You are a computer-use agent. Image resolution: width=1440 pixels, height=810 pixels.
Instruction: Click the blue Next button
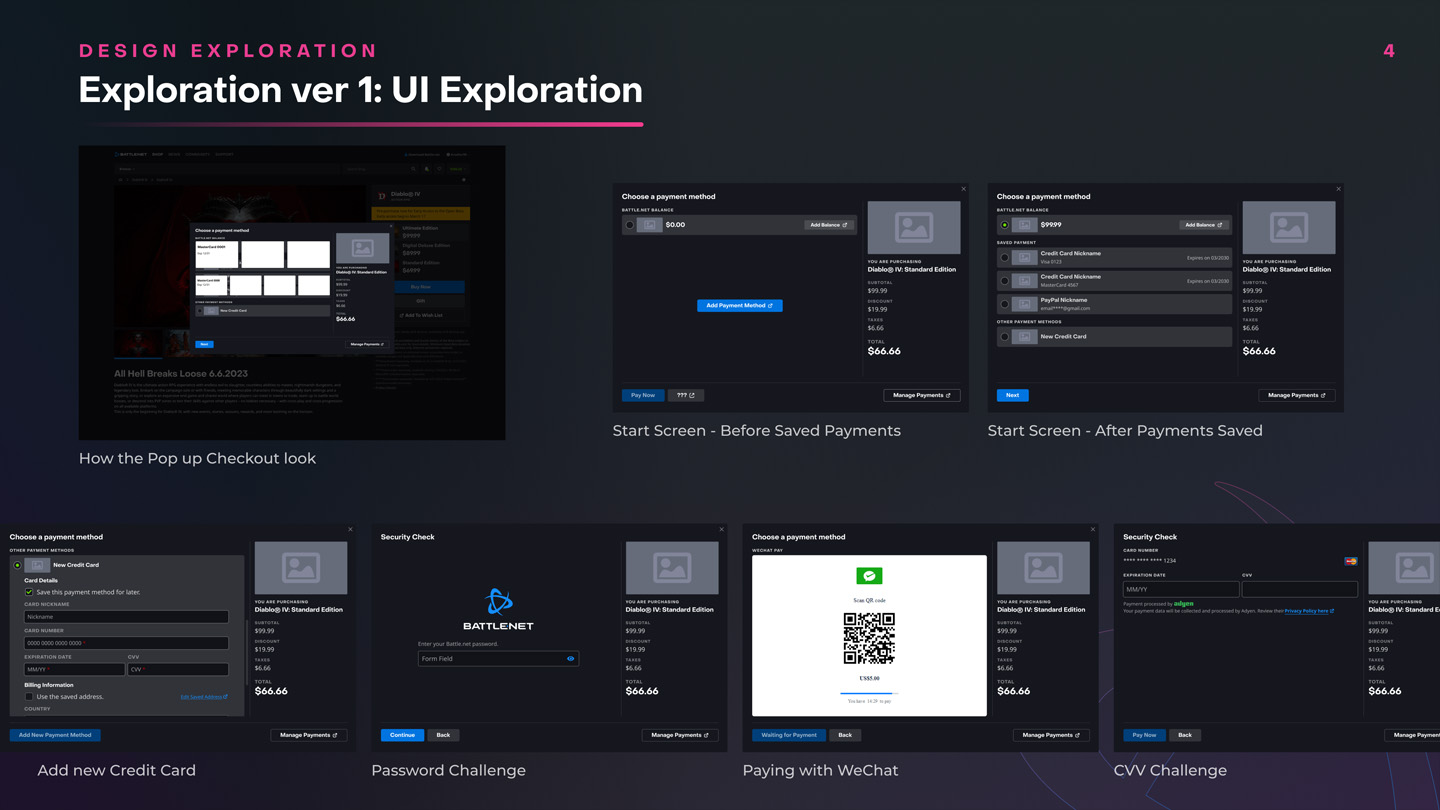1012,395
